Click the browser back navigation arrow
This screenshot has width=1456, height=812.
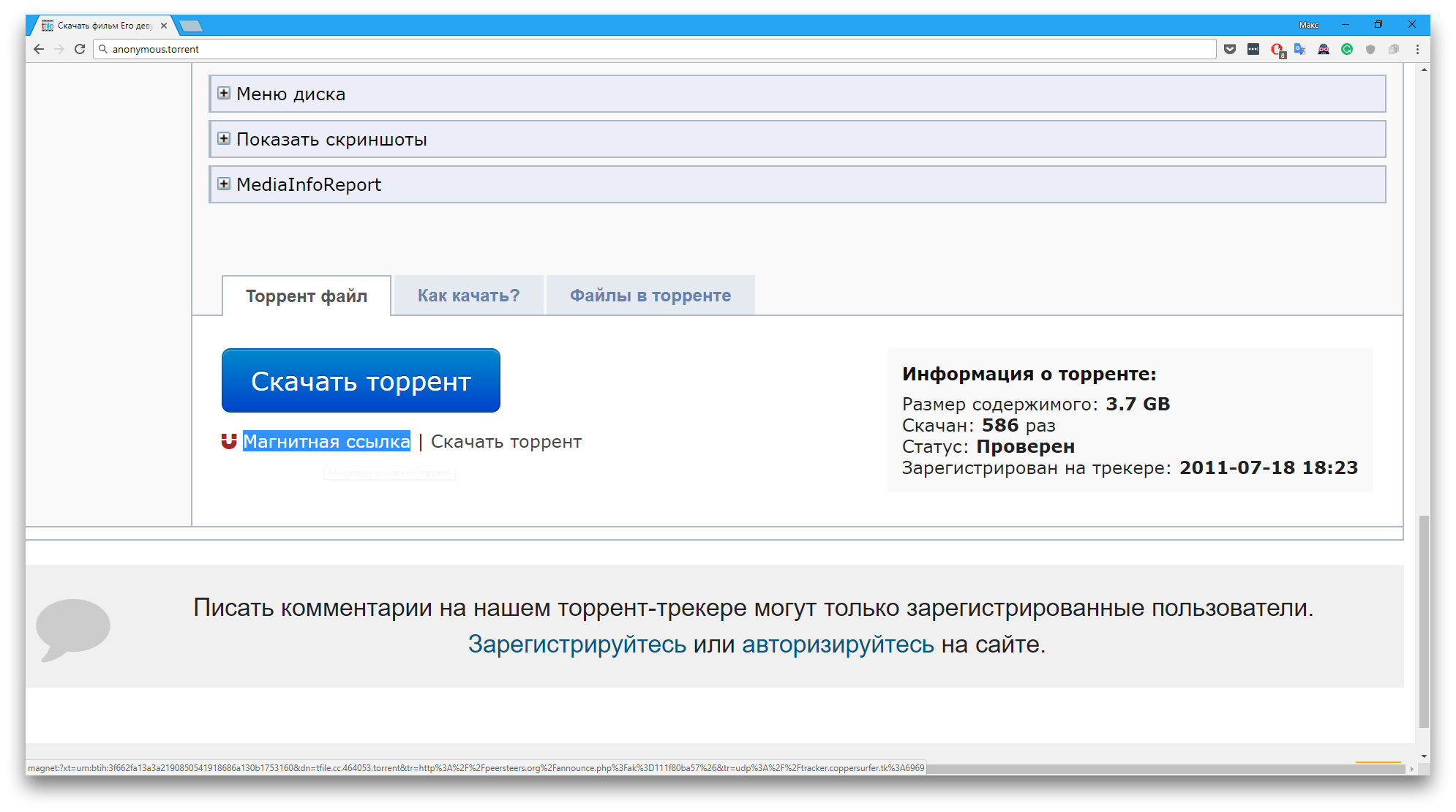click(x=39, y=48)
